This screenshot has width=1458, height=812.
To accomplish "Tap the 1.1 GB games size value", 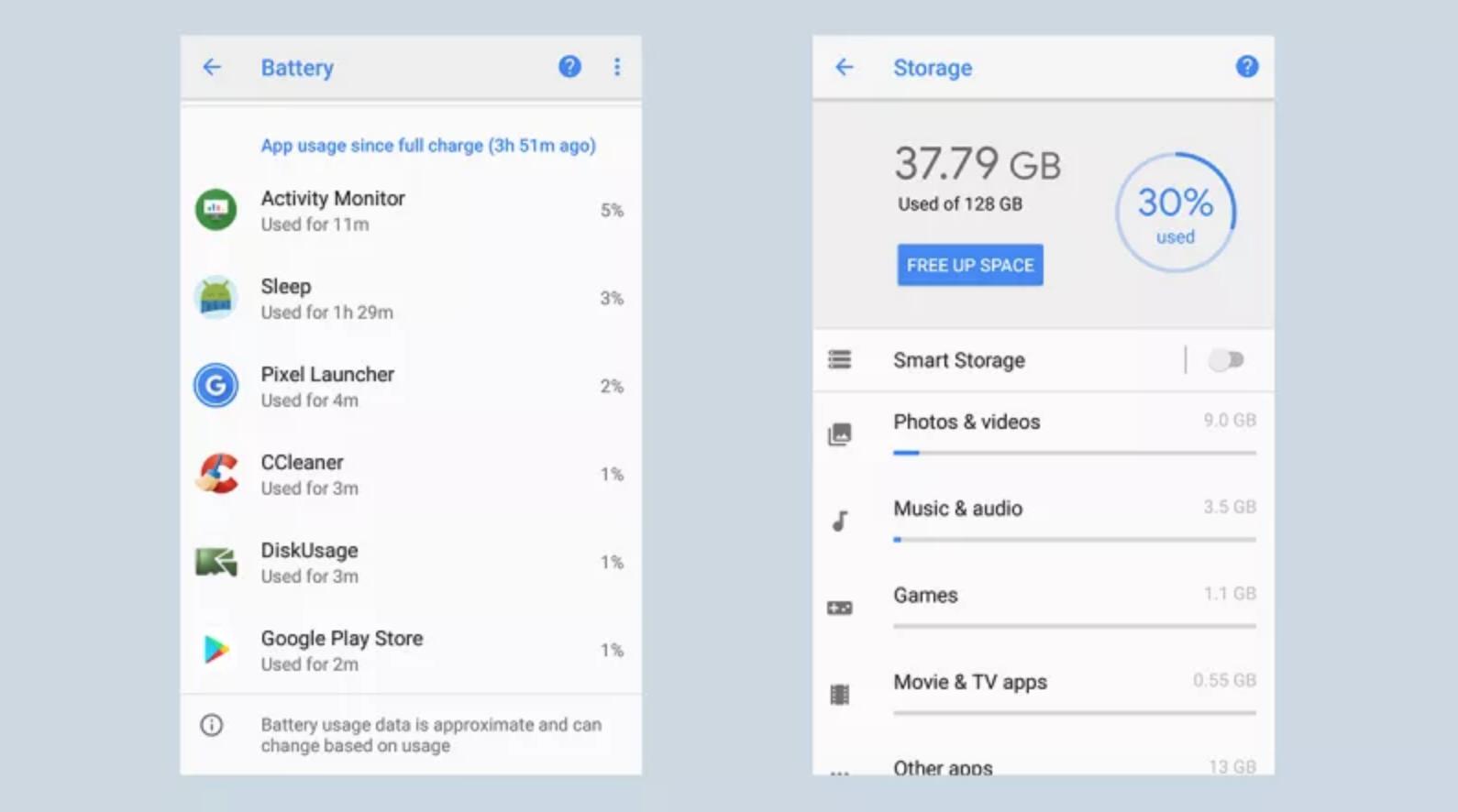I will (x=1230, y=594).
